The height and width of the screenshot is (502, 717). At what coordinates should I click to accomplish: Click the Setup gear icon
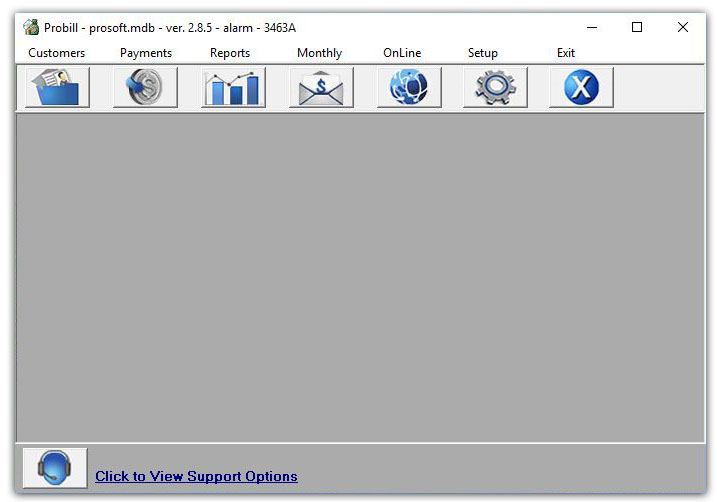[495, 87]
